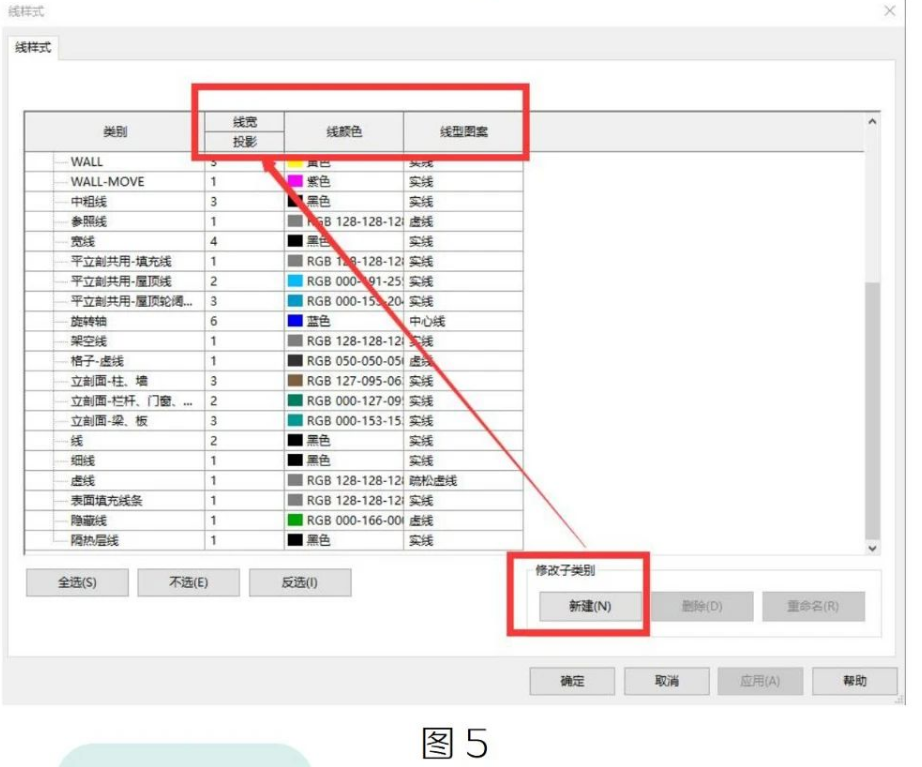Select the 中粗线 category row
The width and height of the screenshot is (922, 767).
[x=89, y=201]
